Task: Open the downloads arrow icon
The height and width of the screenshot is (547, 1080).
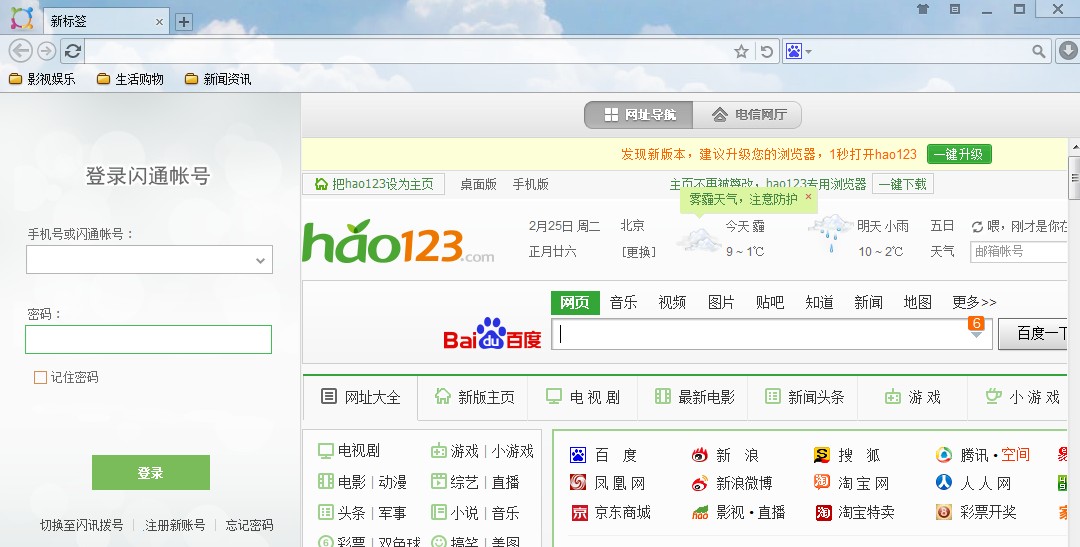Action: click(x=1067, y=51)
